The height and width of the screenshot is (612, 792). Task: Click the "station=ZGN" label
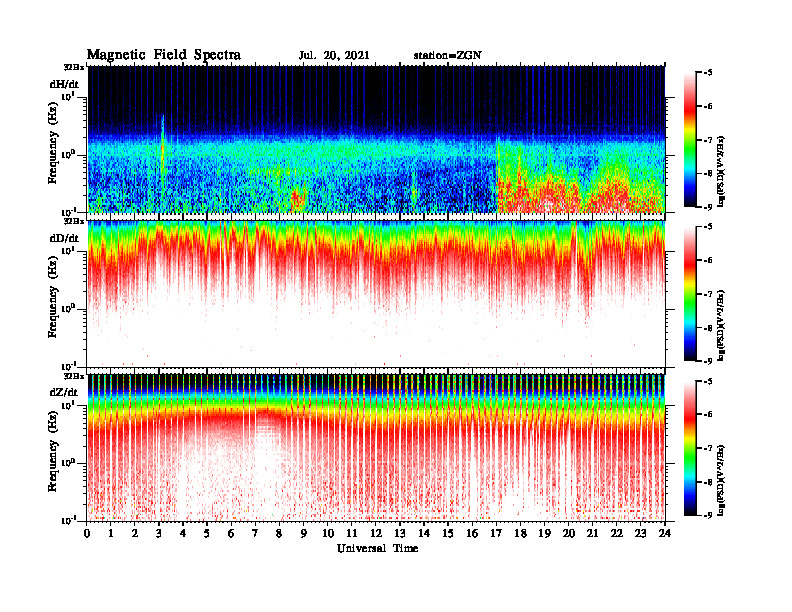click(448, 56)
